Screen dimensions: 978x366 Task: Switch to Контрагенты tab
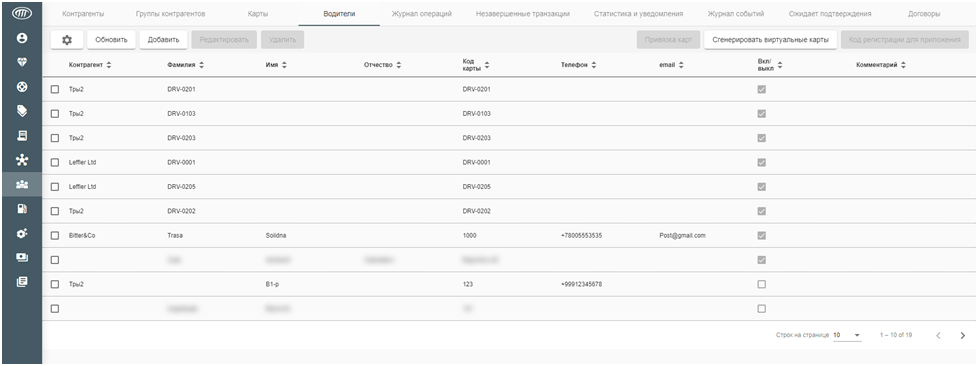click(x=83, y=13)
